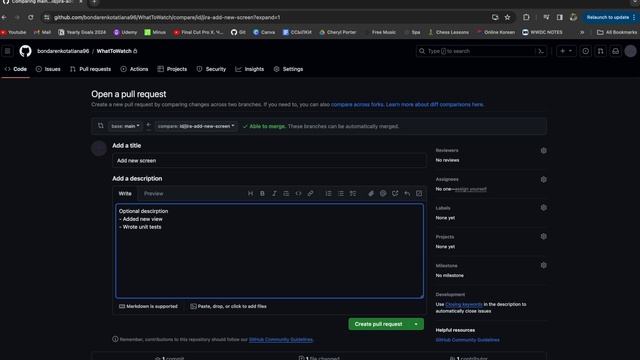Switch to the Preview tab
The width and height of the screenshot is (640, 360).
153,193
